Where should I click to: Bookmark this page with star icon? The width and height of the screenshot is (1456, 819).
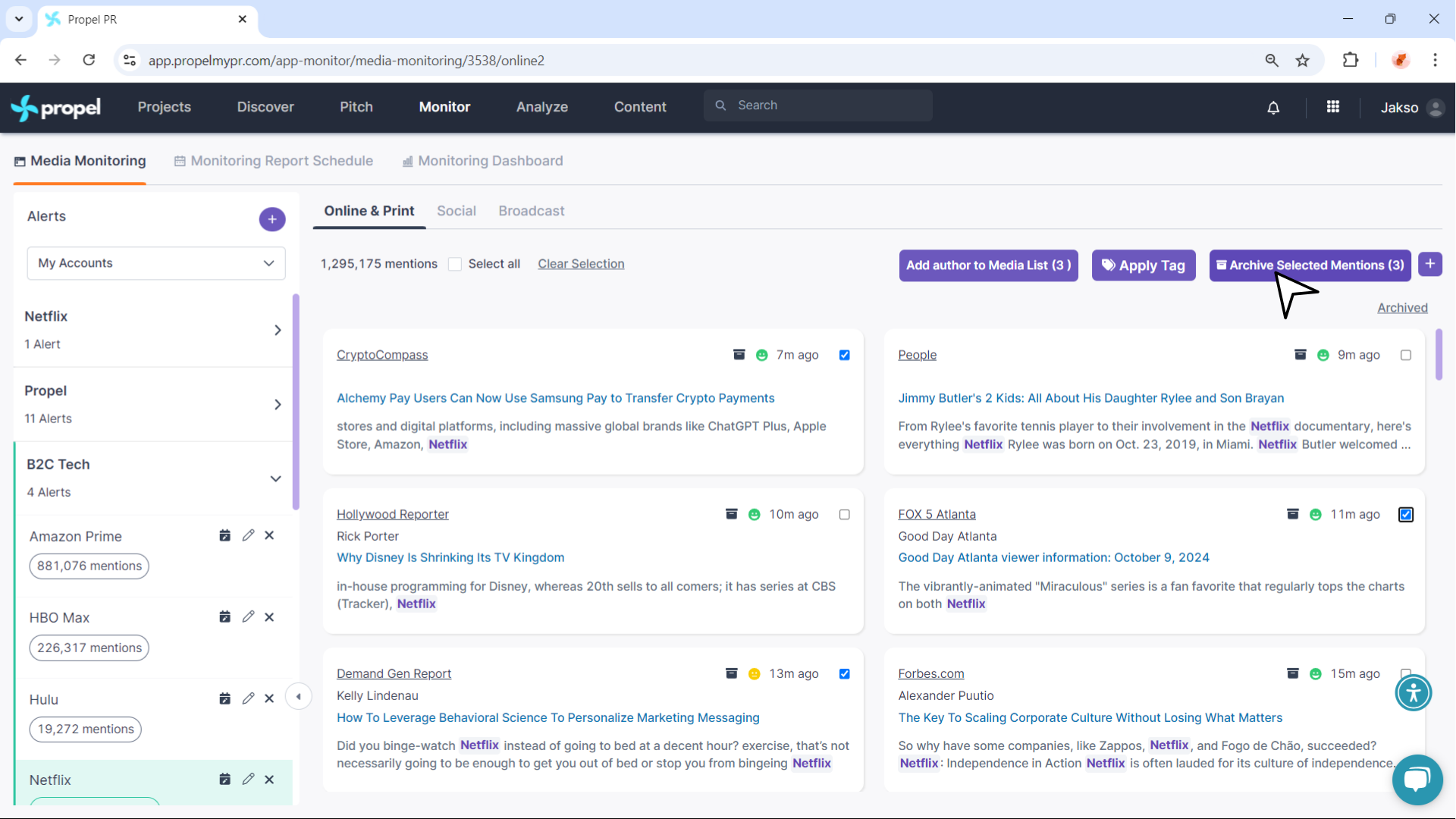click(x=1302, y=61)
